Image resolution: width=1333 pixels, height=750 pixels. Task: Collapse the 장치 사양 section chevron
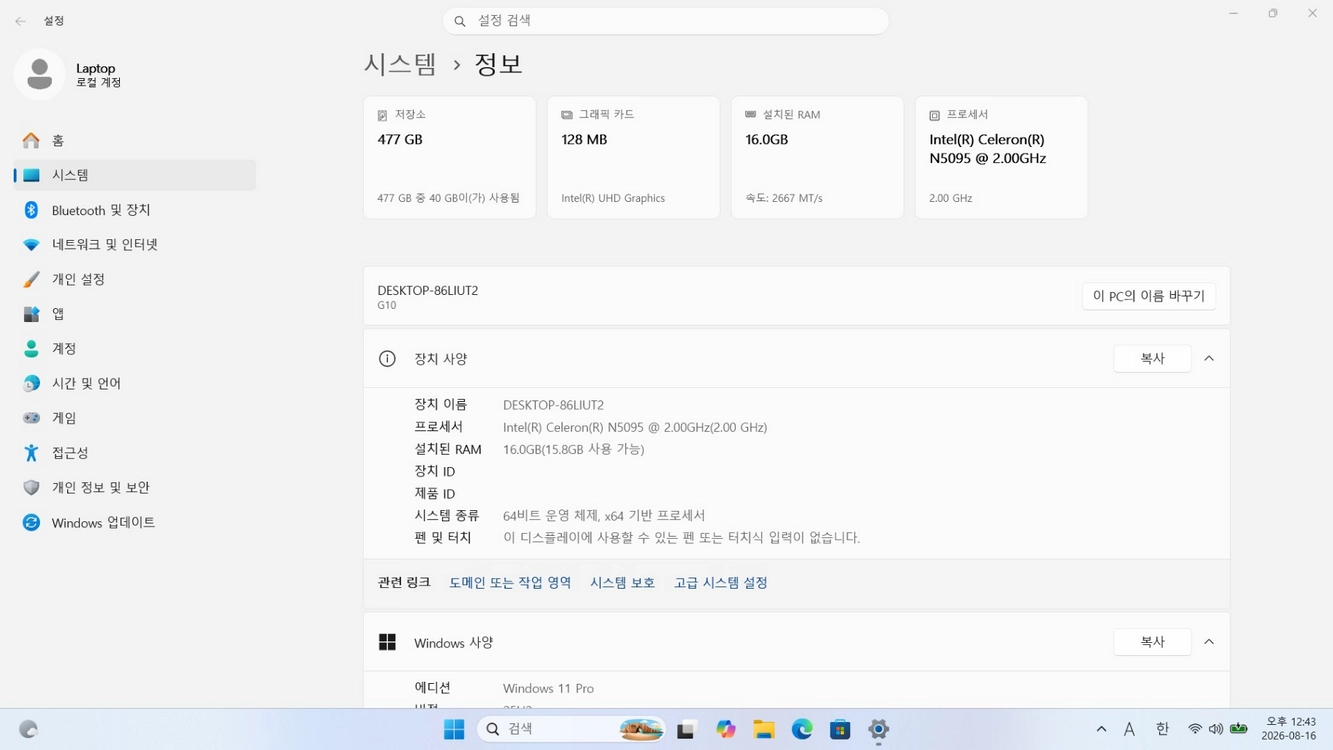[1209, 358]
